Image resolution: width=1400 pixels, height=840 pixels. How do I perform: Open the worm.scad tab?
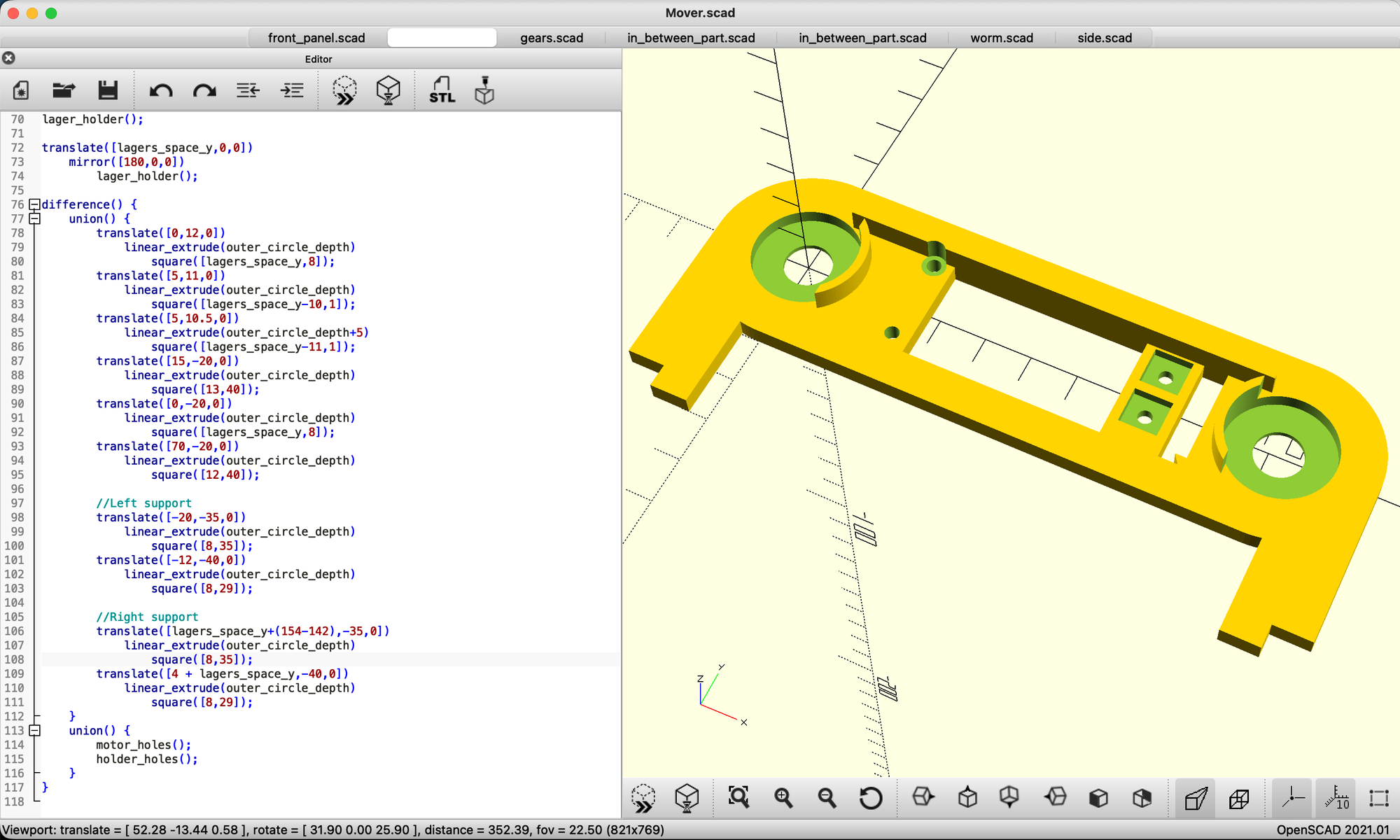[x=1002, y=38]
